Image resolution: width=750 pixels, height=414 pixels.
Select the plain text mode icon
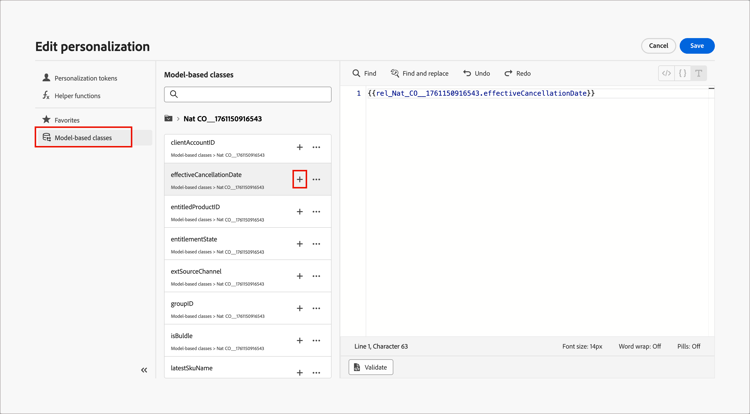click(699, 73)
